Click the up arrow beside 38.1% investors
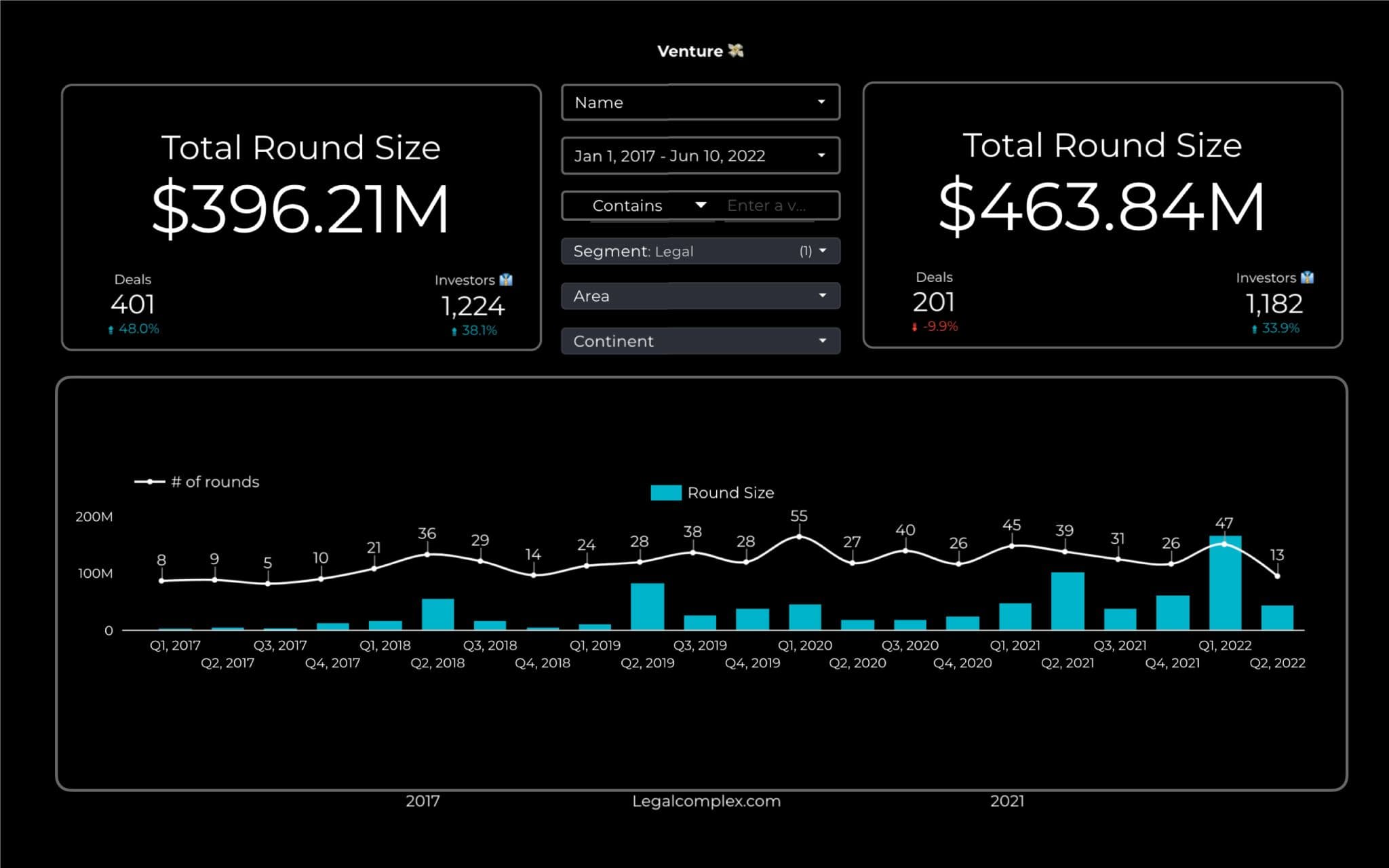This screenshot has width=1389, height=868. (x=454, y=331)
